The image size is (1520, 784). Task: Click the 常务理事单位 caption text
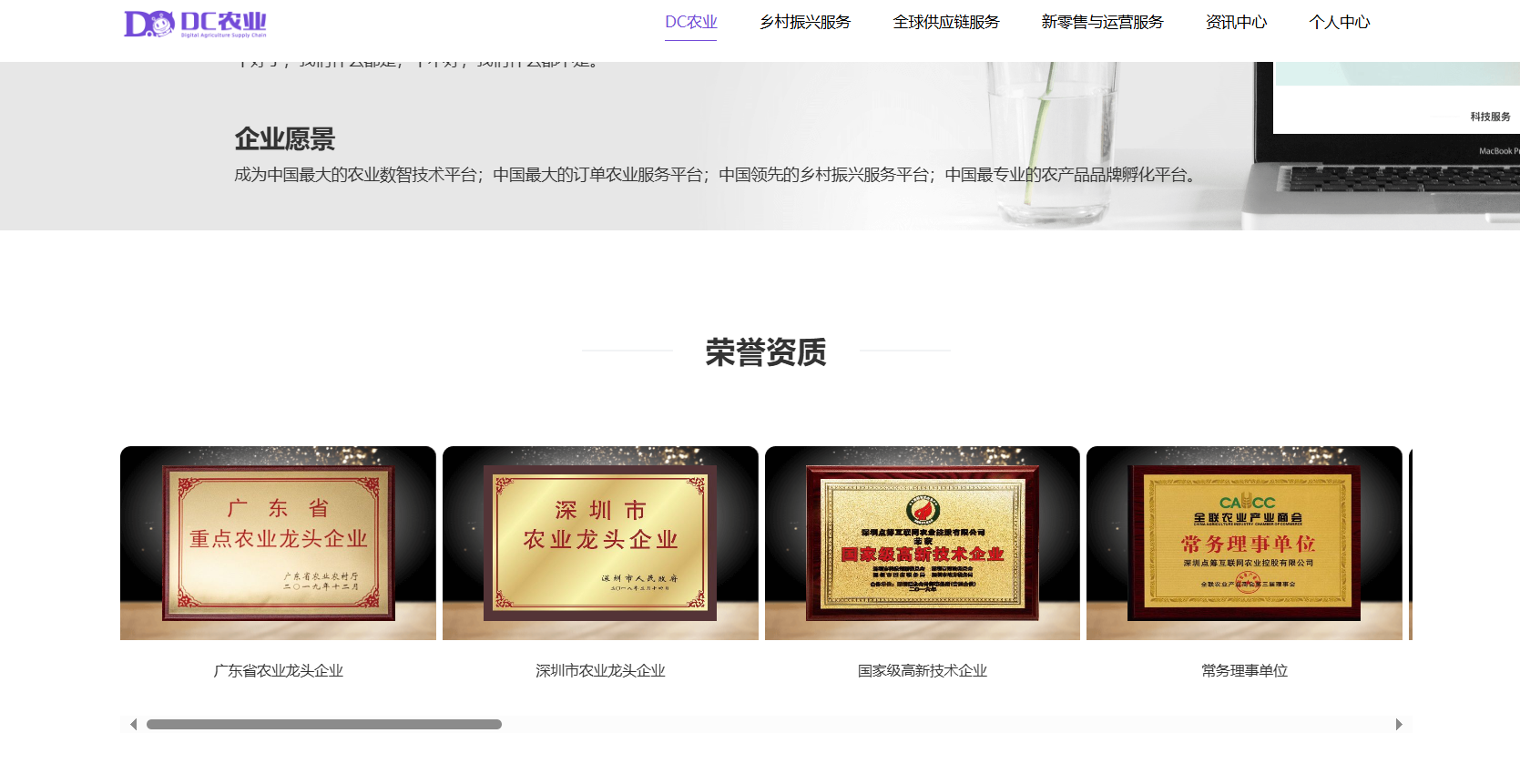pos(1244,671)
